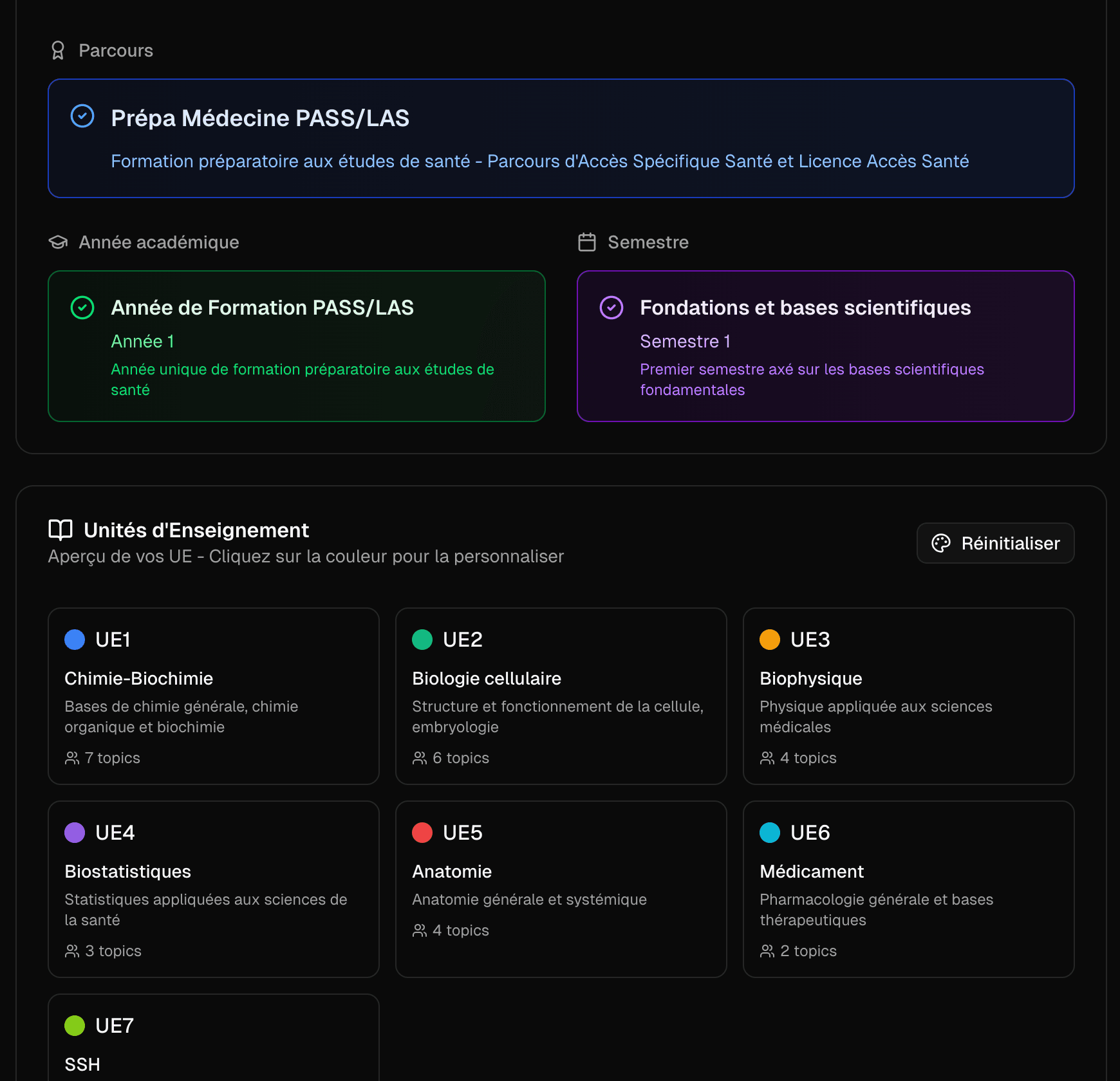
Task: Open the orange UE3 color swatch
Action: click(770, 640)
